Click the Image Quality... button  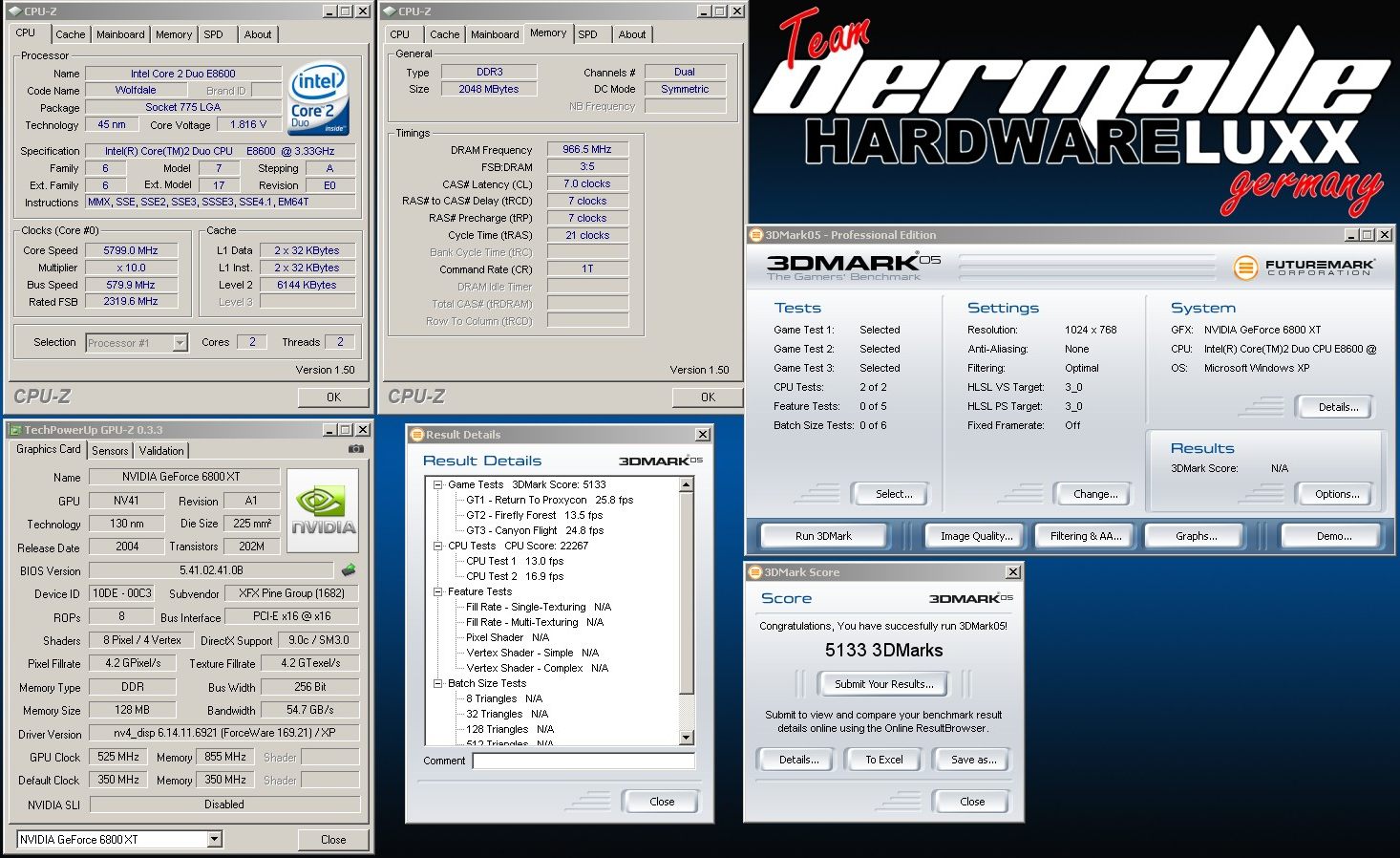pos(976,536)
